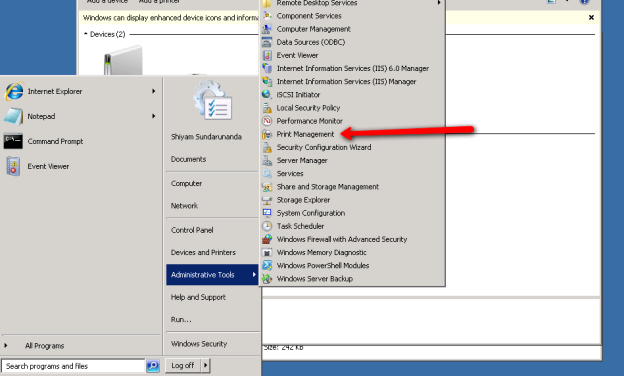Viewport: 624px width, 376px height.
Task: Open Shiyam Sundarunanda user folder
Action: 206,137
